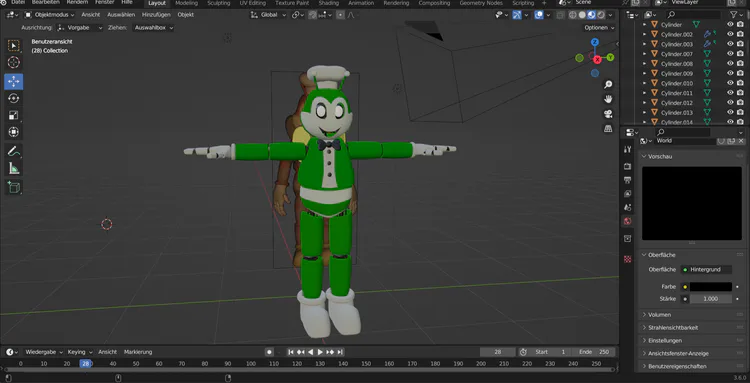Open the View Layer properties tab

(628, 194)
